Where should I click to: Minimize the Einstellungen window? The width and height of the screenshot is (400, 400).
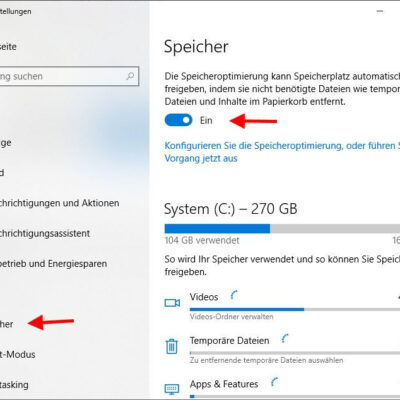pyautogui.click(x=380, y=11)
